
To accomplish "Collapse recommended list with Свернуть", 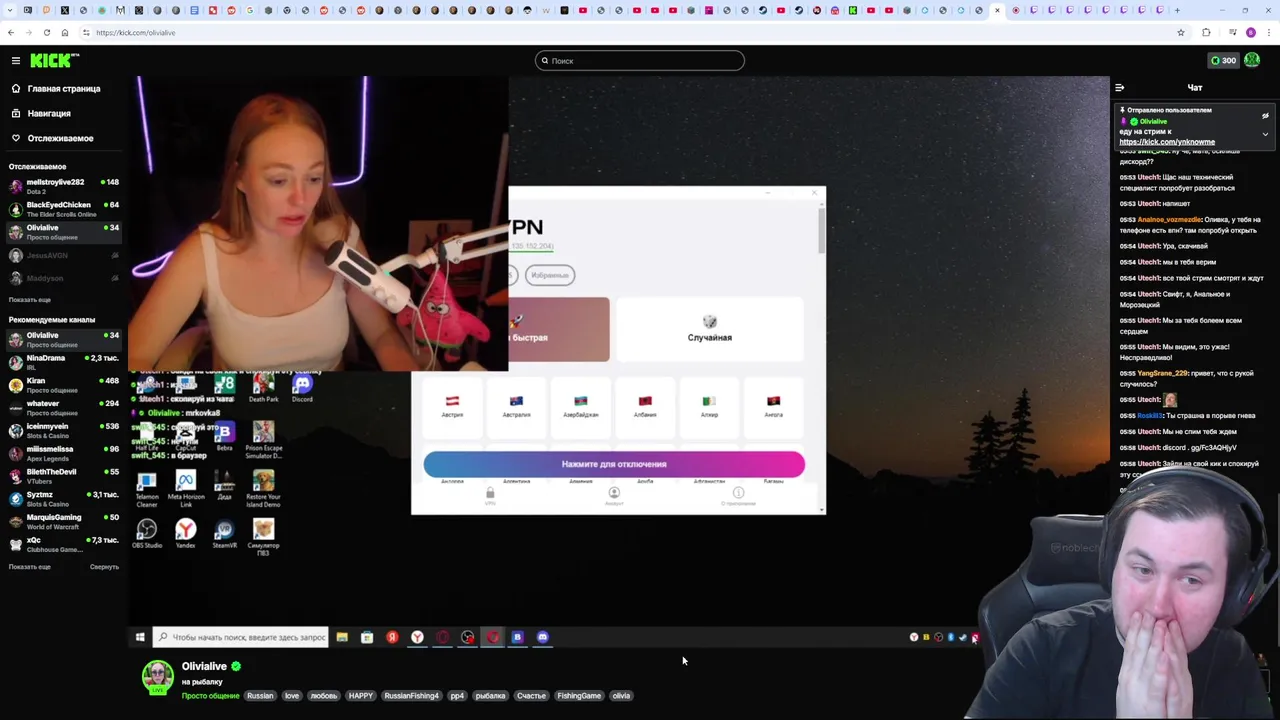I will click(104, 567).
